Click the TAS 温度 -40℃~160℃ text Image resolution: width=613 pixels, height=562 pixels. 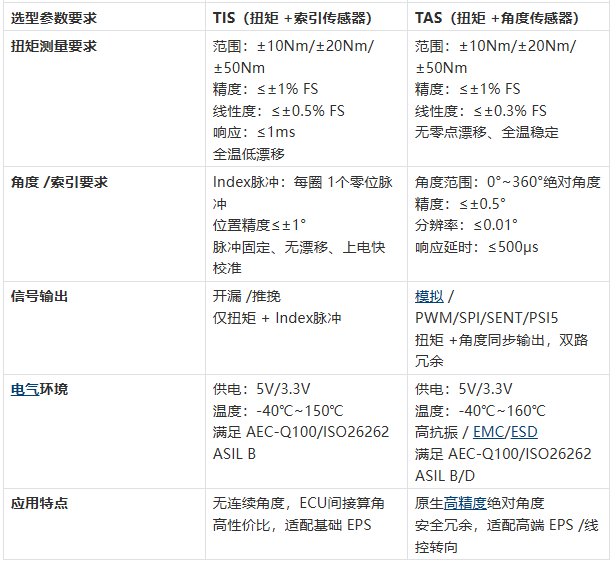[x=480, y=411]
